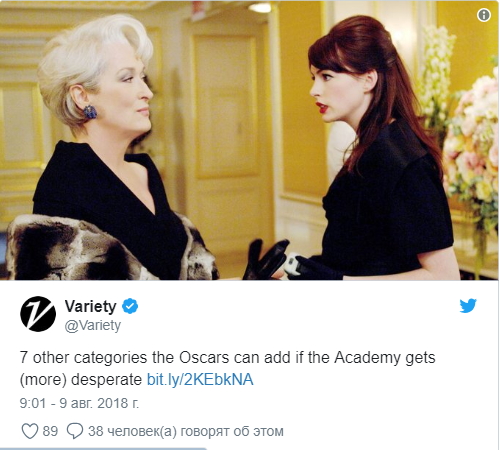Viewport: 500px width, 450px height.
Task: Click the reply speech bubble icon
Action: coord(75,431)
